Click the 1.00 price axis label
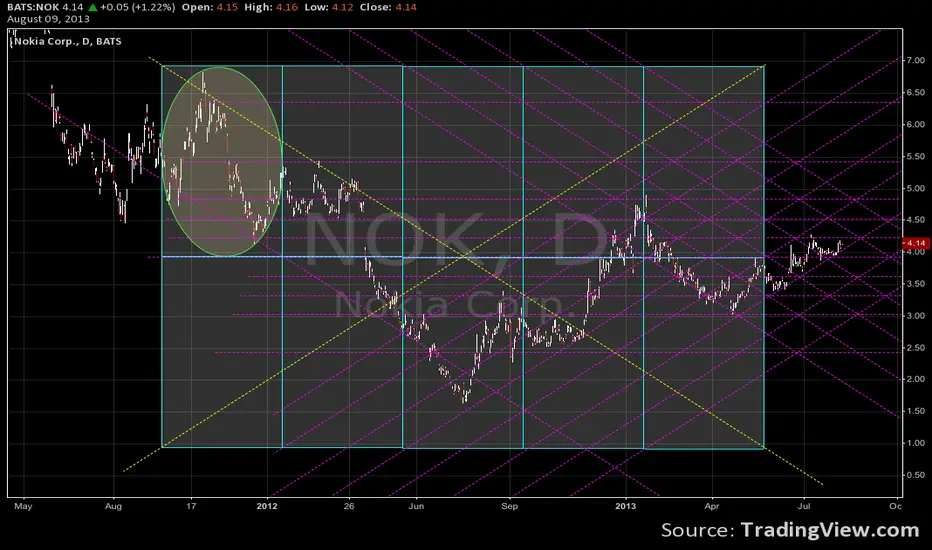 [x=915, y=443]
